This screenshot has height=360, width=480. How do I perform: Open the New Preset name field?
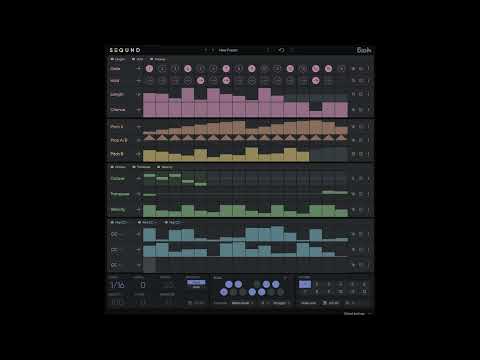pos(229,50)
